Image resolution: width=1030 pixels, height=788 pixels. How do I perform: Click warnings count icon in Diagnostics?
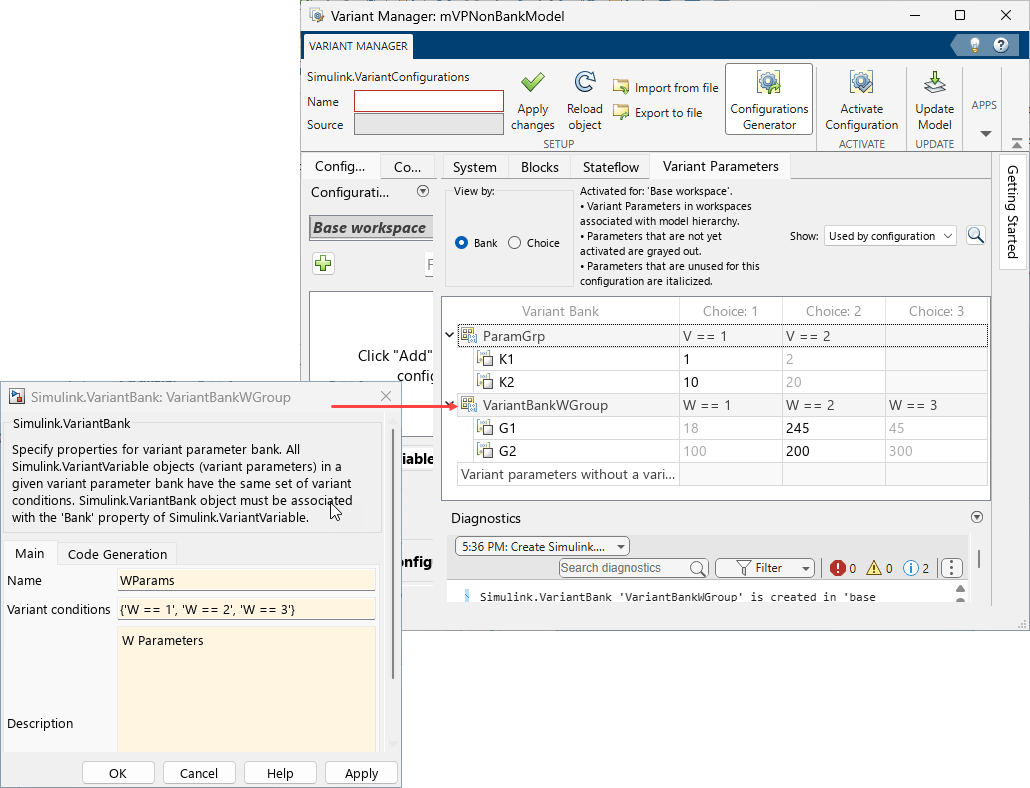[874, 568]
